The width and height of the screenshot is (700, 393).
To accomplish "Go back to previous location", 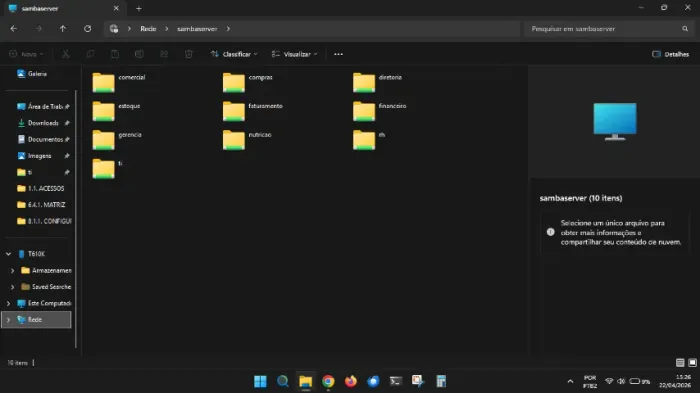I will [x=14, y=29].
